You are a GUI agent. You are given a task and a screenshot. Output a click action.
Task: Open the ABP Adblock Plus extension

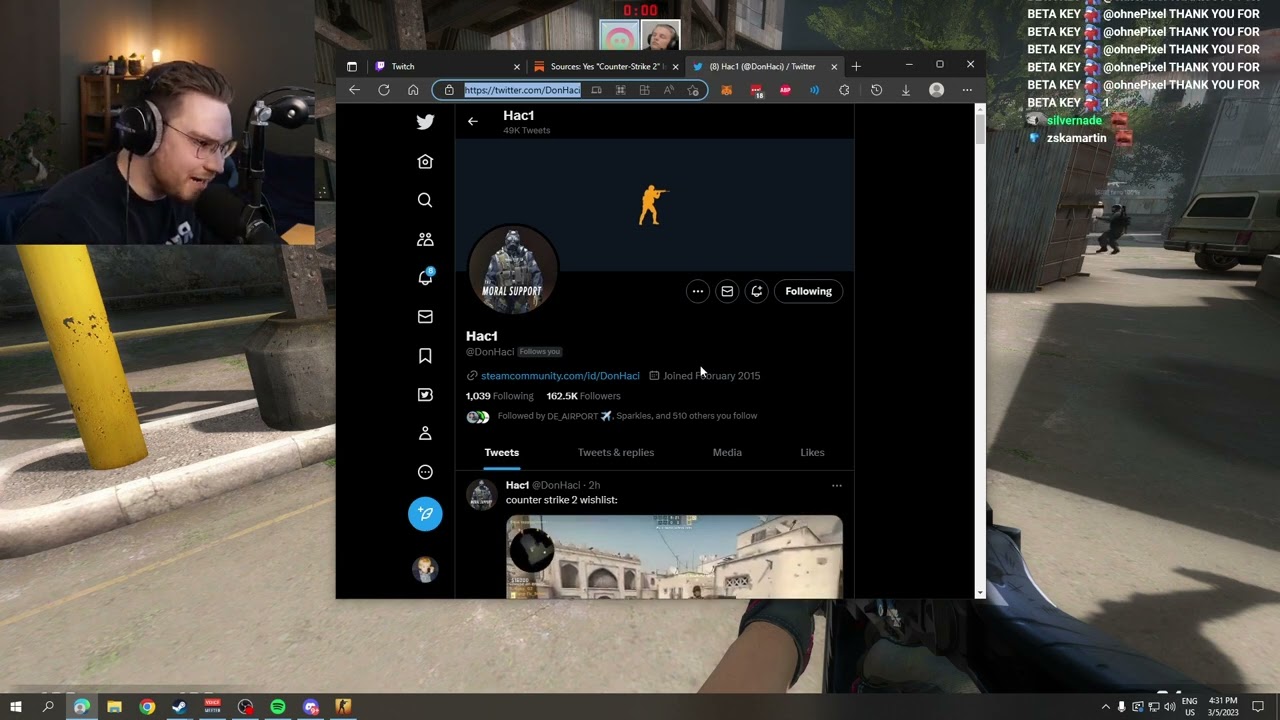coord(785,90)
